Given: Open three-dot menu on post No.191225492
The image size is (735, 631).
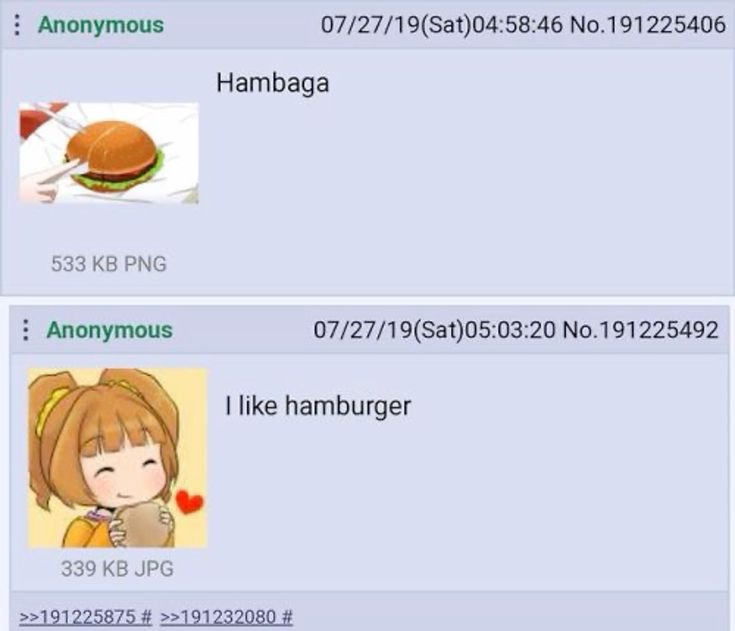Looking at the screenshot, I should coord(26,330).
